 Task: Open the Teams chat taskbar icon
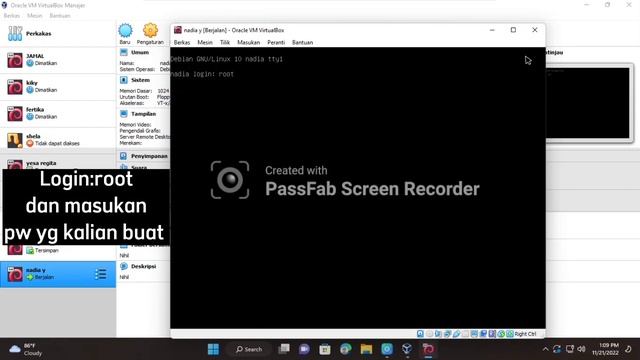click(304, 349)
